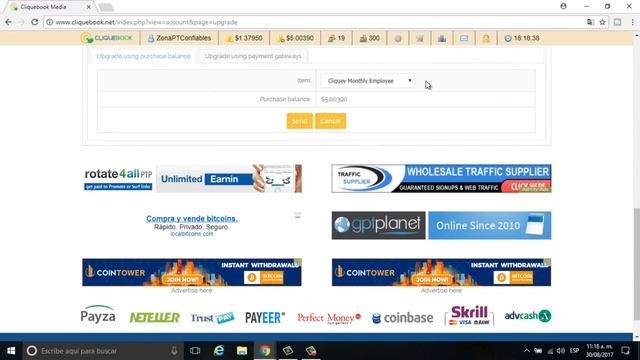Viewport: 640px width, 360px height.
Task: Open the volume icon in the system tray
Action: [561, 351]
